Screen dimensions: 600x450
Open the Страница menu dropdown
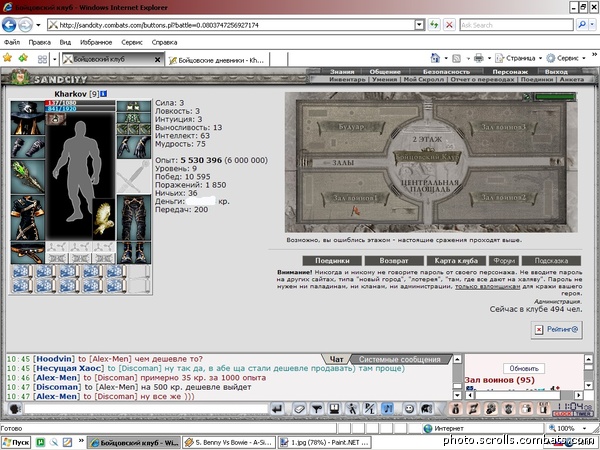click(x=518, y=58)
